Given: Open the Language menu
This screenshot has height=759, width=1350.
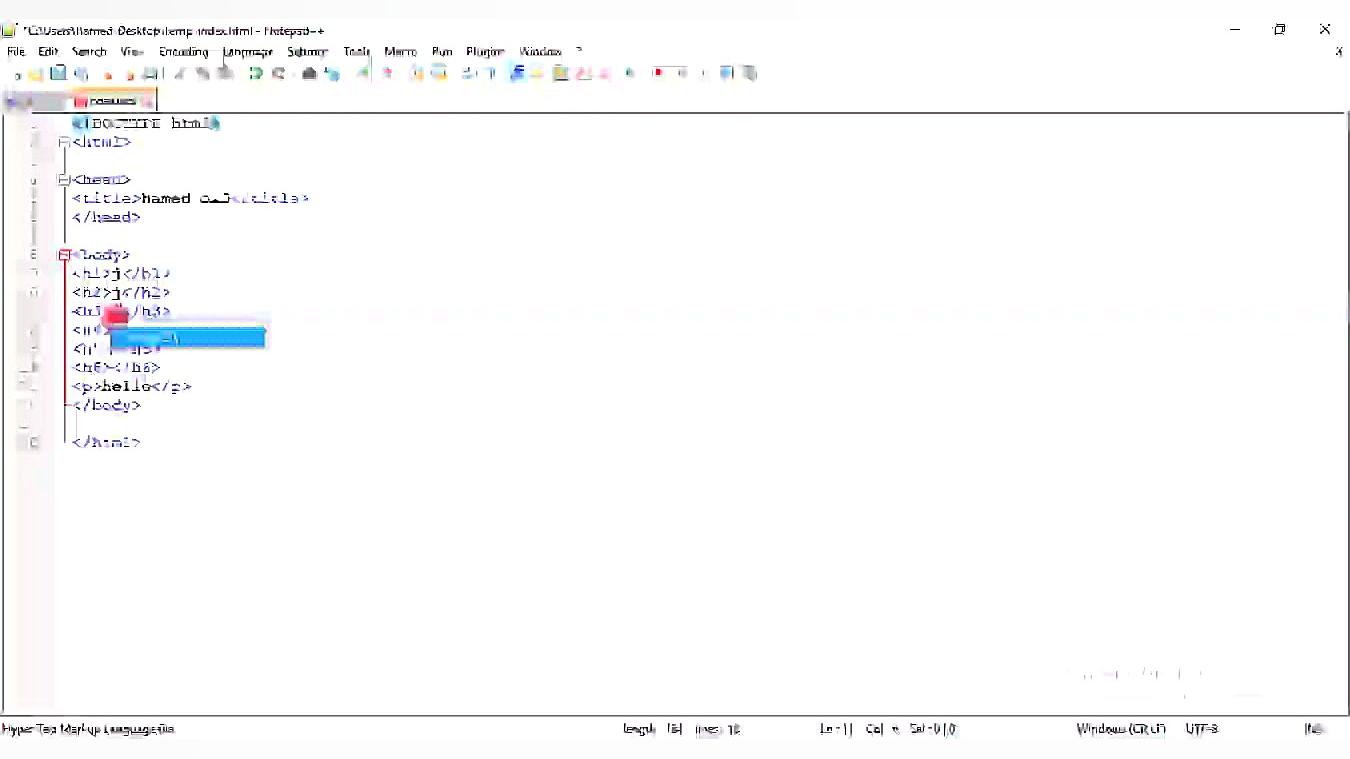Looking at the screenshot, I should (247, 52).
